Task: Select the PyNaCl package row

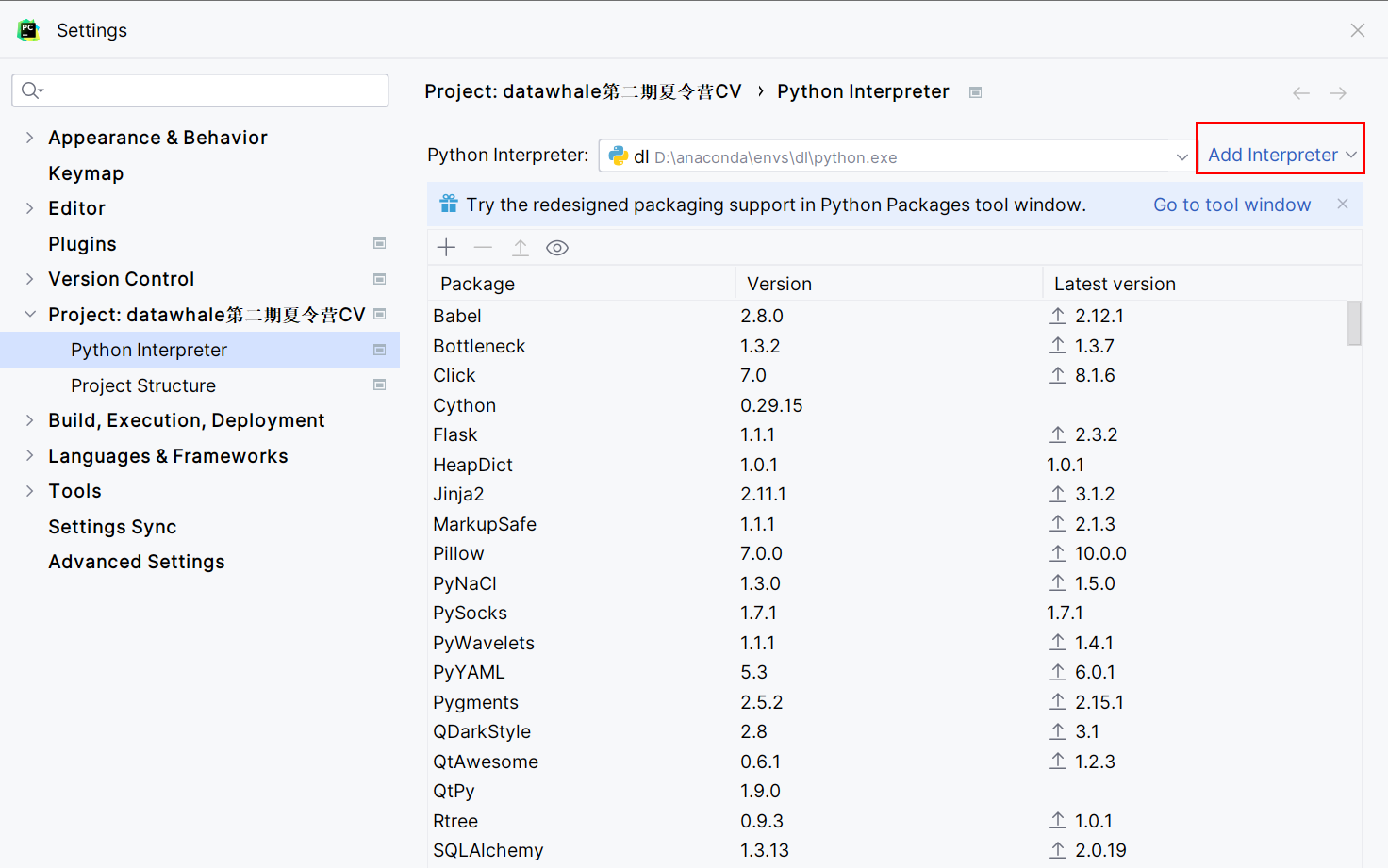Action: point(887,583)
